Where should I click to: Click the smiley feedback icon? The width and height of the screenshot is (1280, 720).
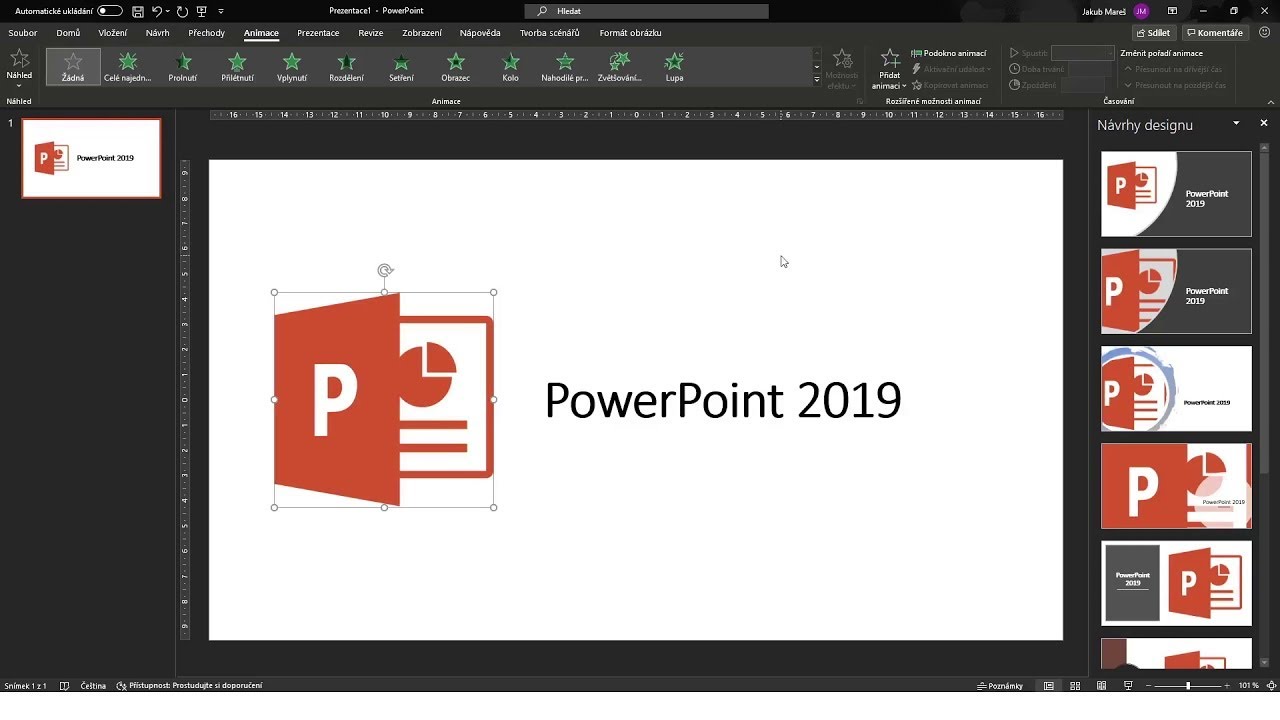(x=1264, y=33)
